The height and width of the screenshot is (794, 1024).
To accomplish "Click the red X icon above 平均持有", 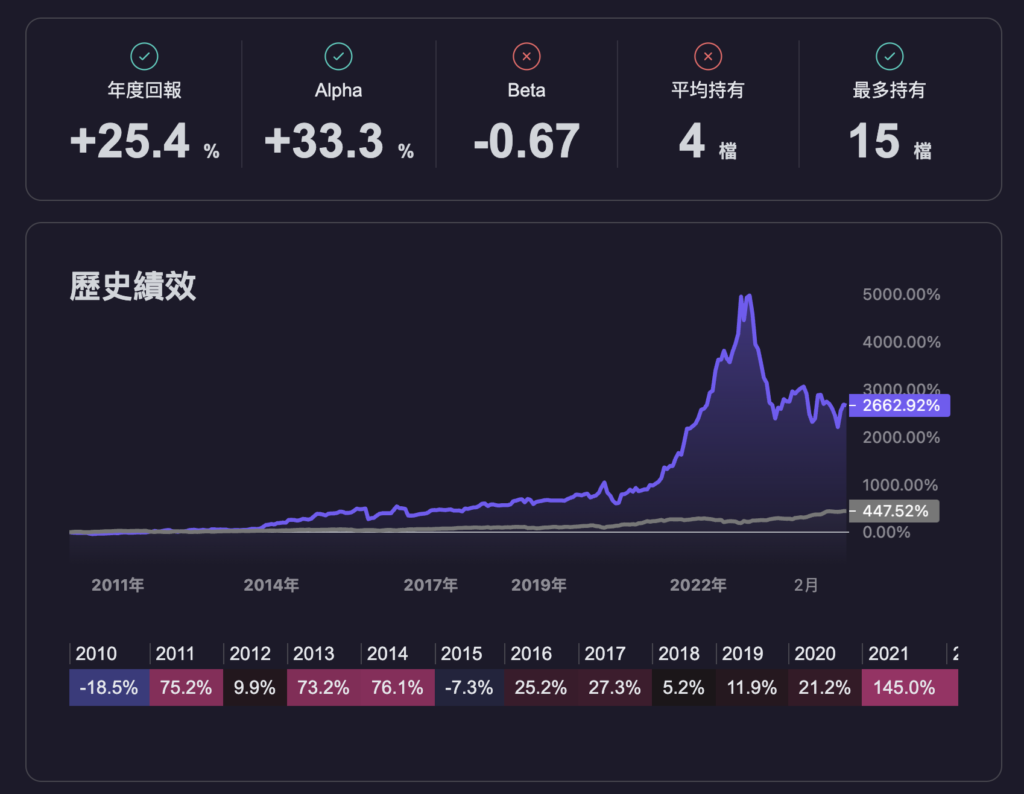I will [707, 56].
